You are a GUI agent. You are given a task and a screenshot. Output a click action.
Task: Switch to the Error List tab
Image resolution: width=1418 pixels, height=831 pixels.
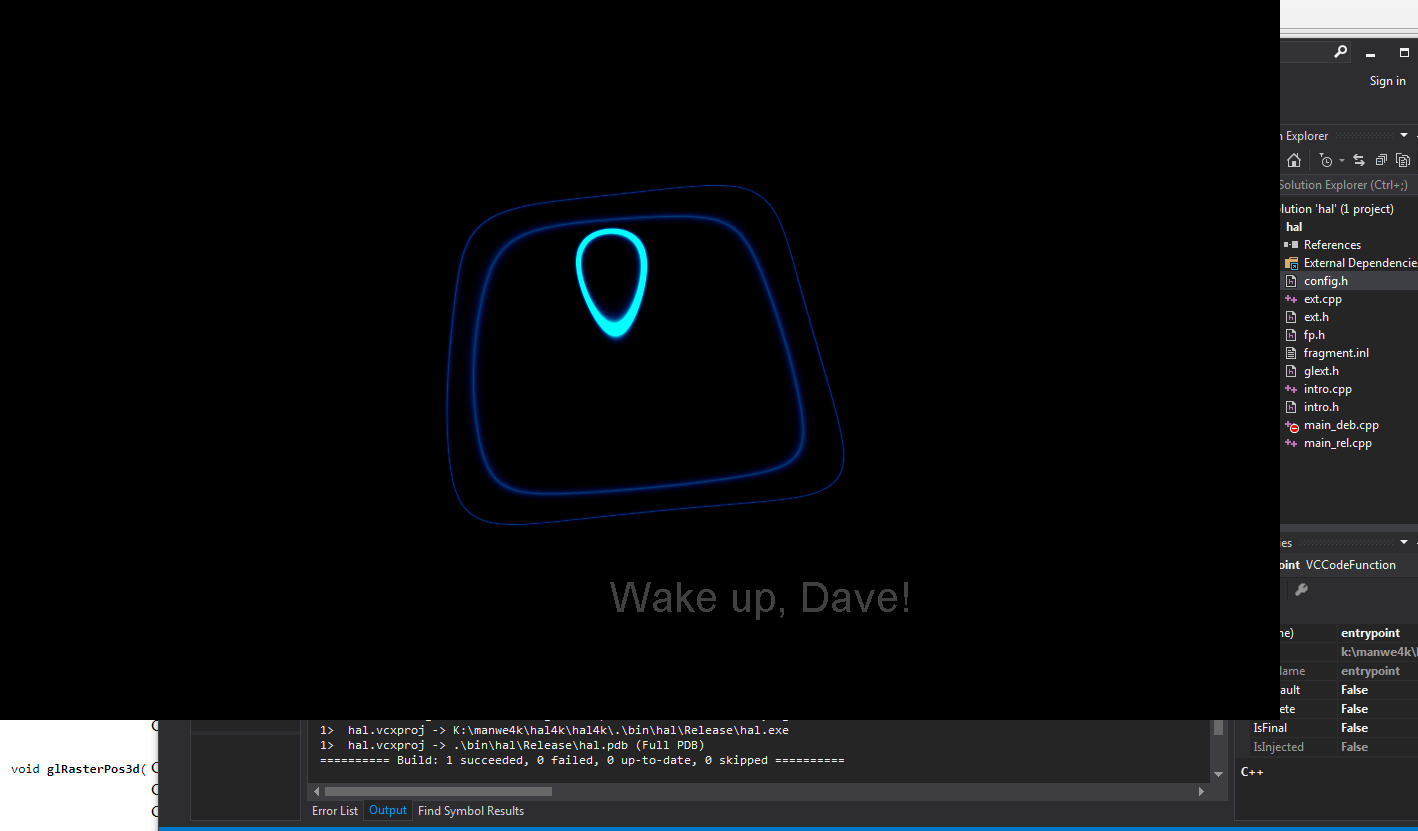click(335, 811)
